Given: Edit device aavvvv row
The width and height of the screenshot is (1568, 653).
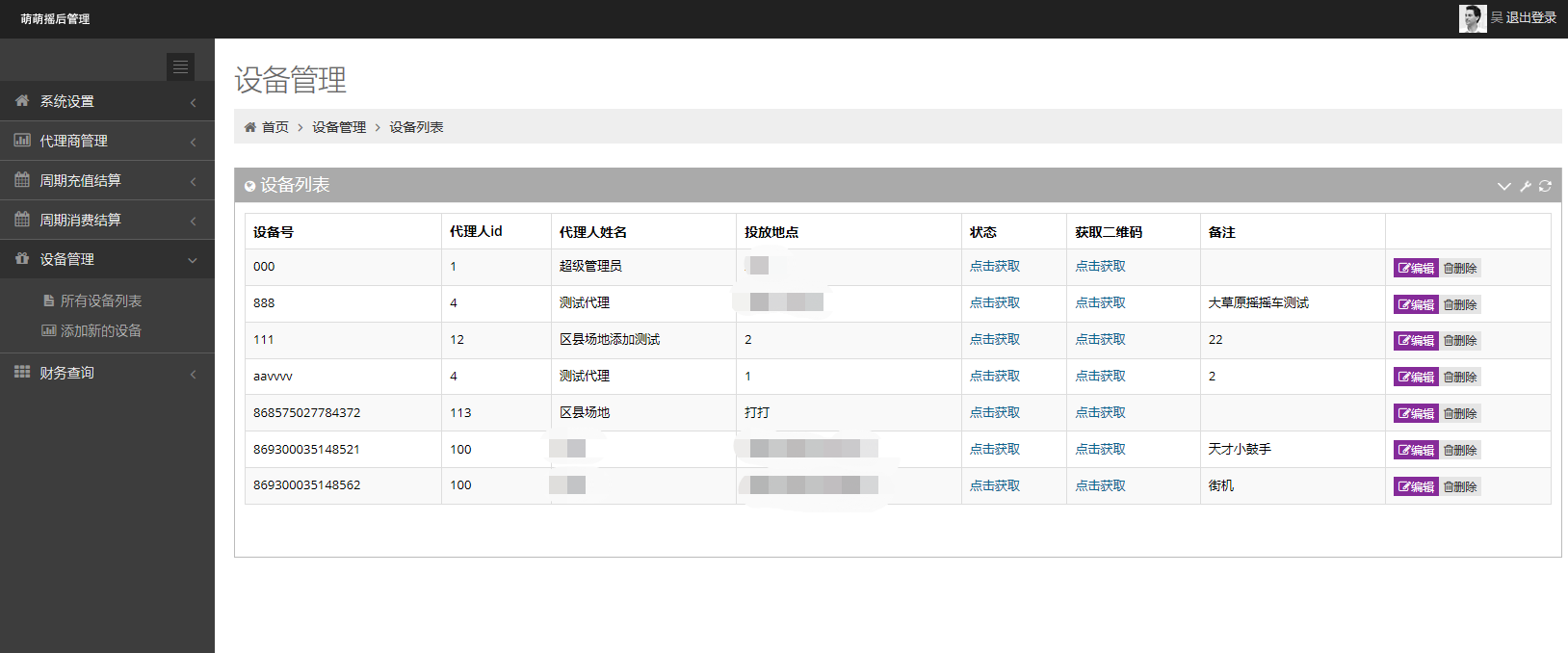Looking at the screenshot, I should (1416, 377).
